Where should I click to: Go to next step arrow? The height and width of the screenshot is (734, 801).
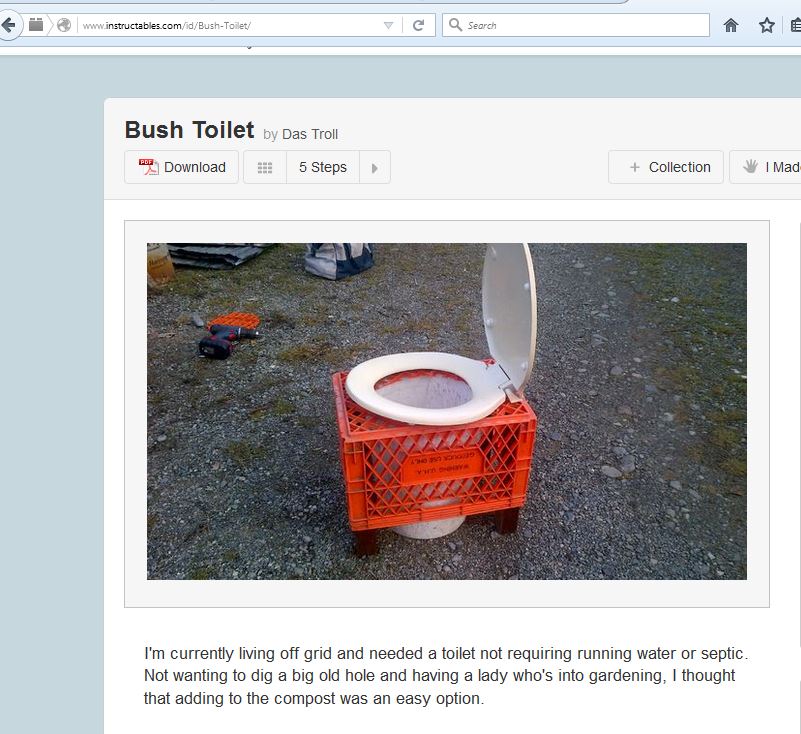[x=375, y=168]
